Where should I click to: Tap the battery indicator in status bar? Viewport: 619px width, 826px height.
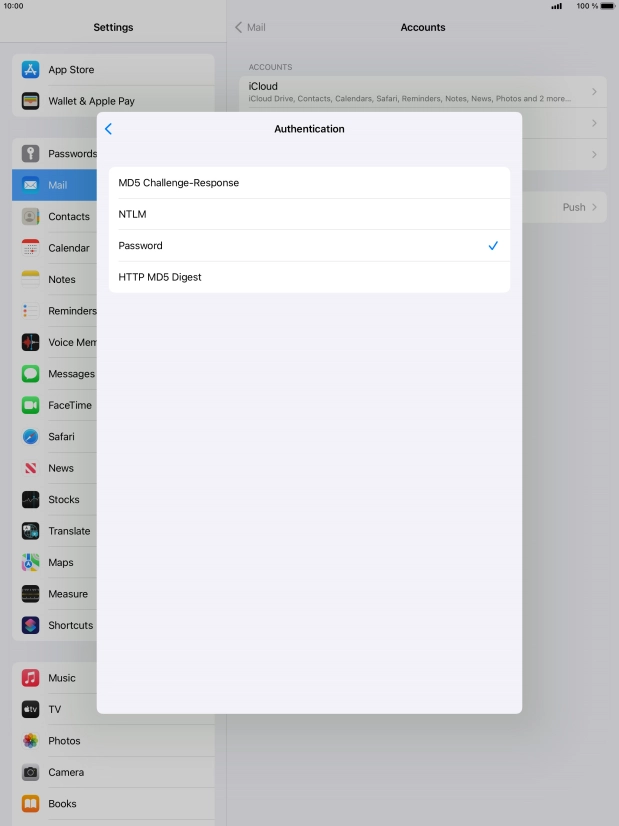607,6
